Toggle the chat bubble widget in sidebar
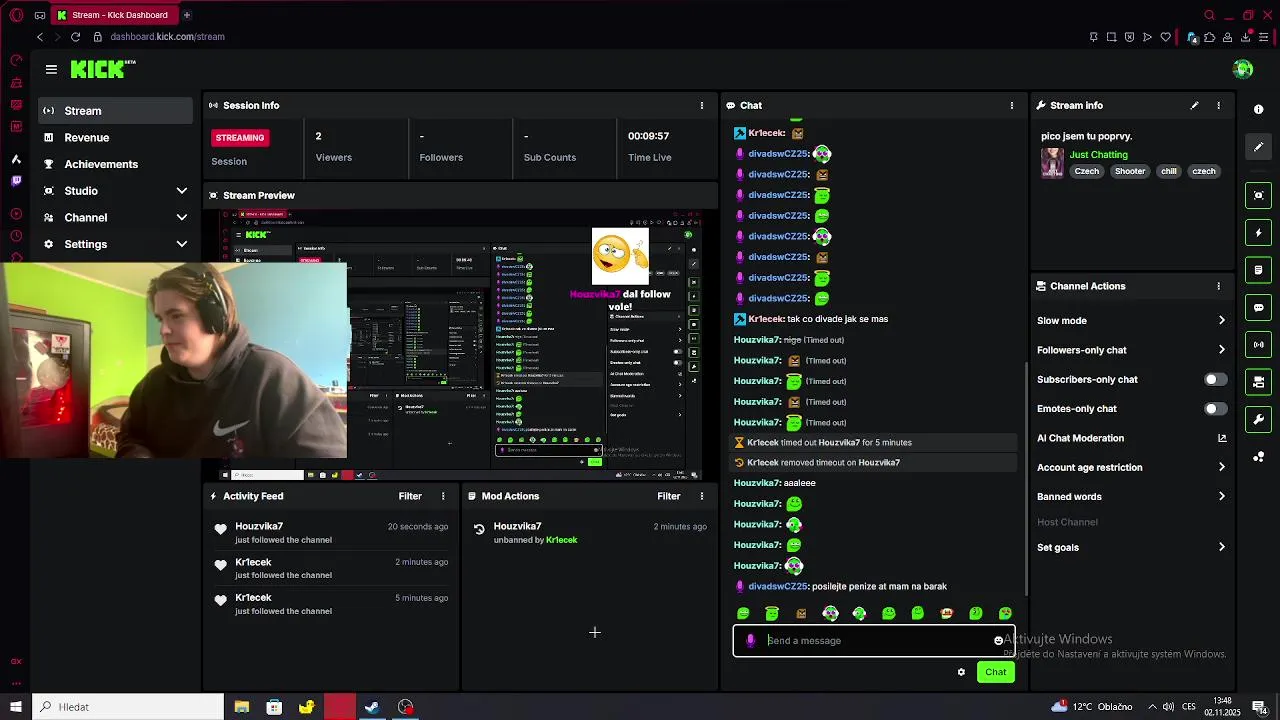This screenshot has width=1280, height=720. tap(1259, 307)
